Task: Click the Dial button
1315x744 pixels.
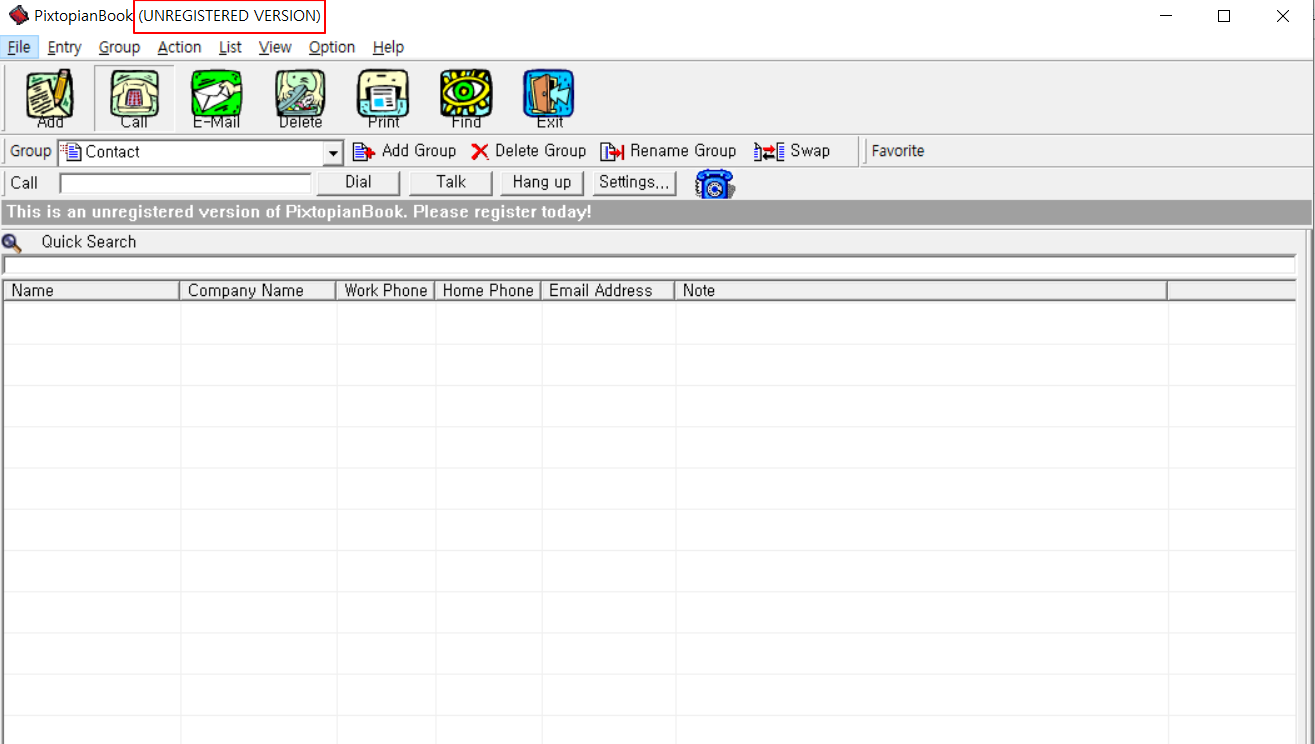Action: point(358,182)
